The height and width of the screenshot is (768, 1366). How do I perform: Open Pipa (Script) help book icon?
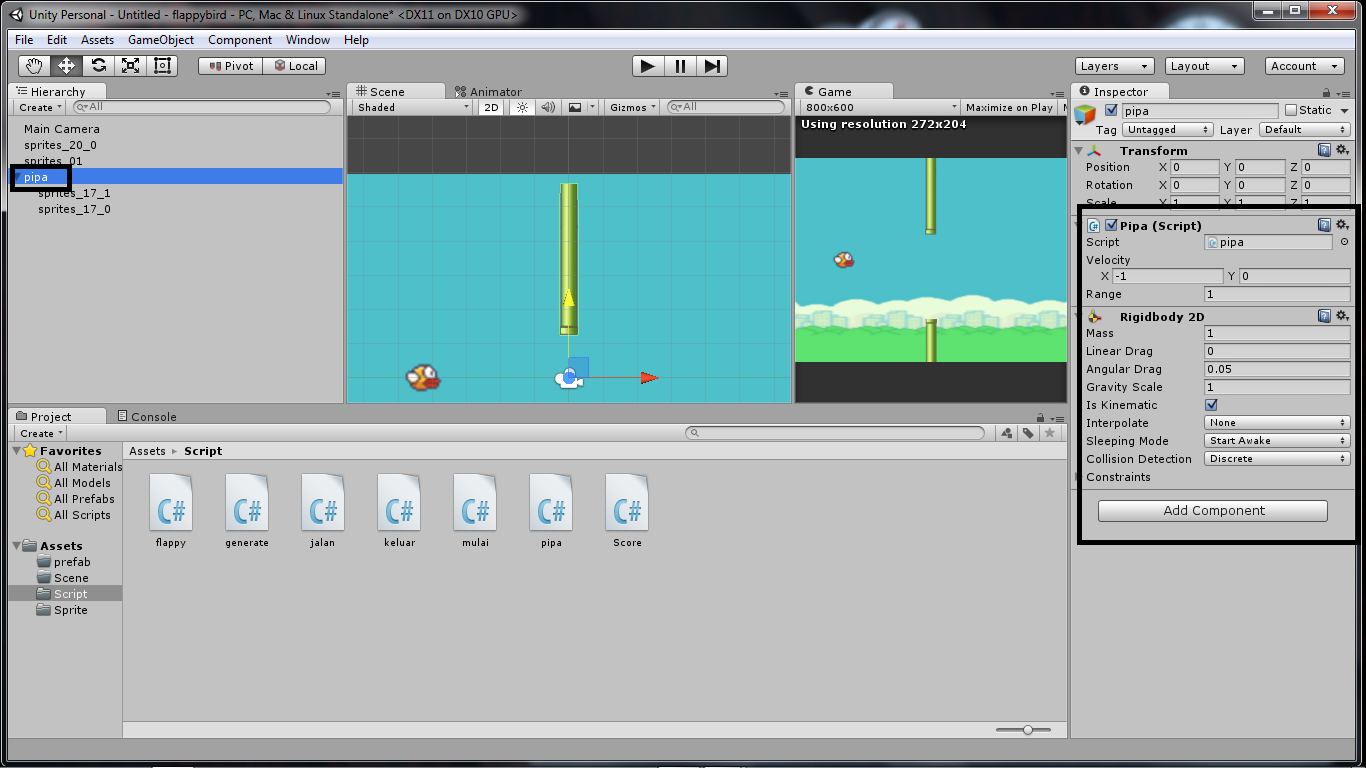pyautogui.click(x=1324, y=226)
